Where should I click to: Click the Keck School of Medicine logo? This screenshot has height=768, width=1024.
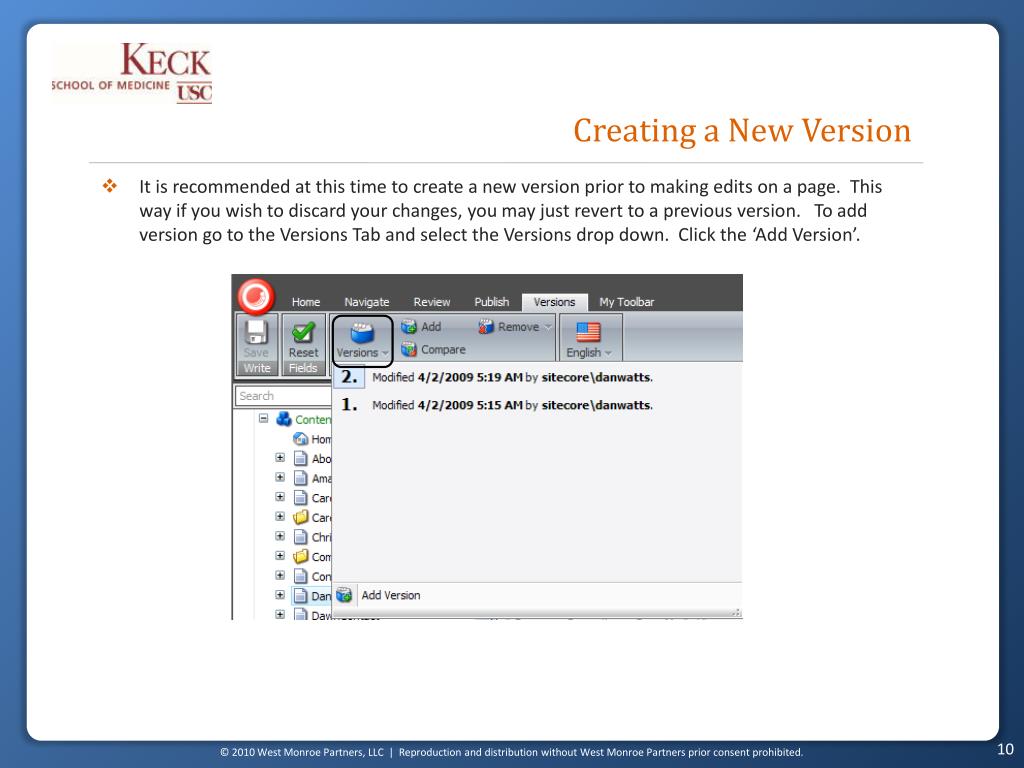132,72
